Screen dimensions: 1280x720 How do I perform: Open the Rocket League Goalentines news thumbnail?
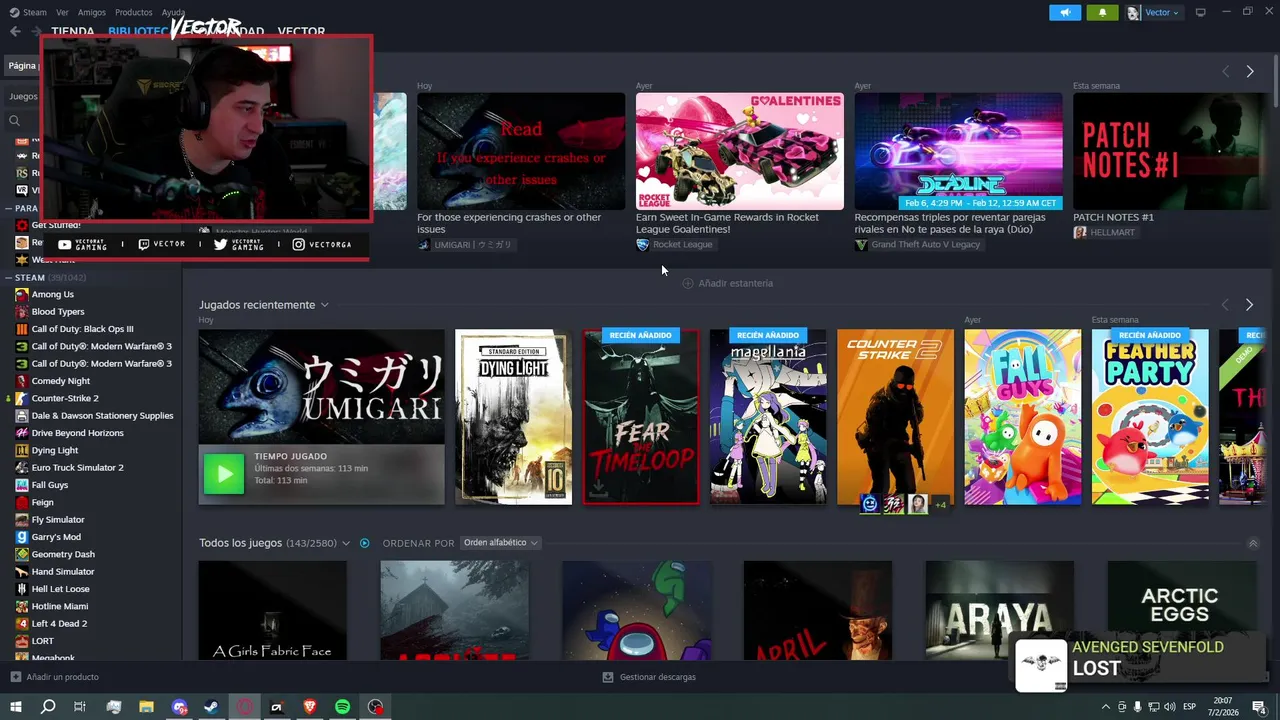pyautogui.click(x=740, y=151)
